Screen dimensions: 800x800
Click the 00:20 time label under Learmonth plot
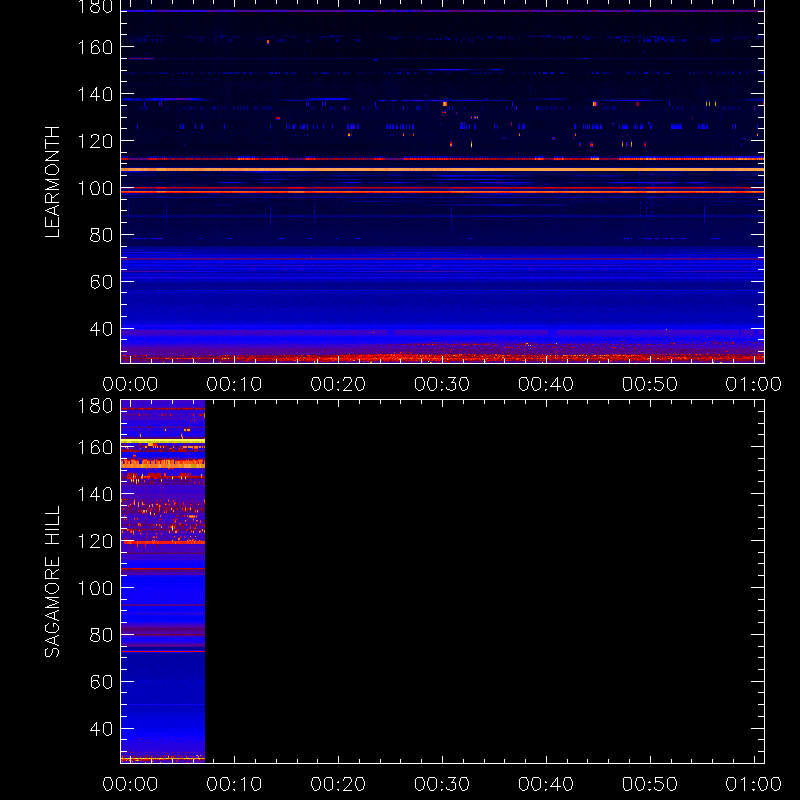tap(338, 384)
